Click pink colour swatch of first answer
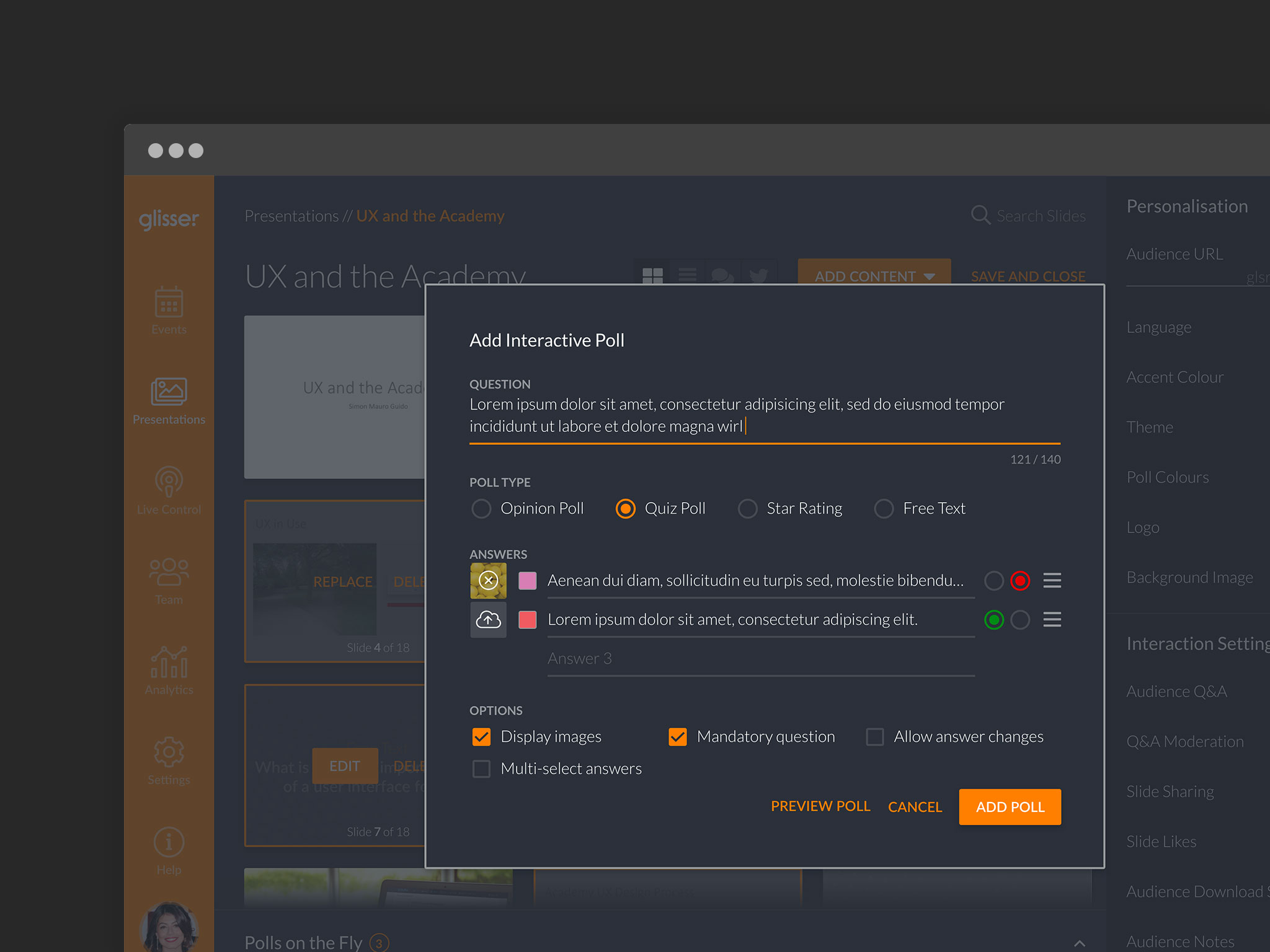 coord(527,580)
